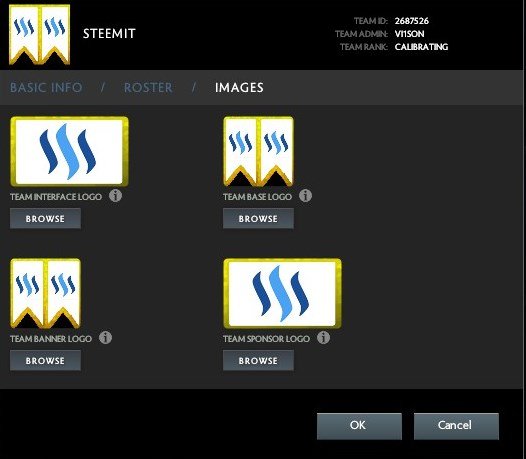Click the Team Rank value CALIBRATING
Screen dimensions: 526x459
coord(421,47)
